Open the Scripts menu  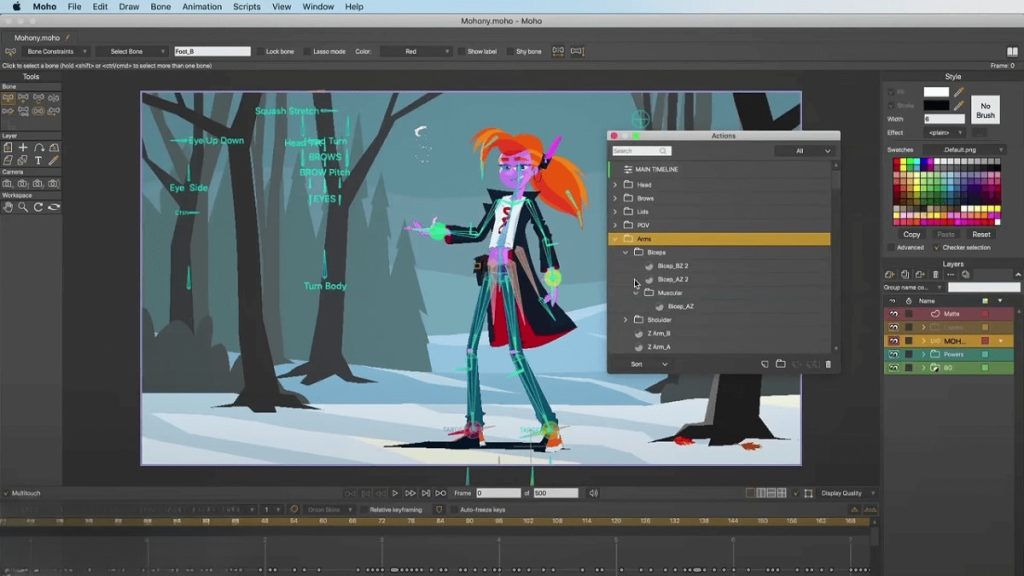click(x=246, y=7)
